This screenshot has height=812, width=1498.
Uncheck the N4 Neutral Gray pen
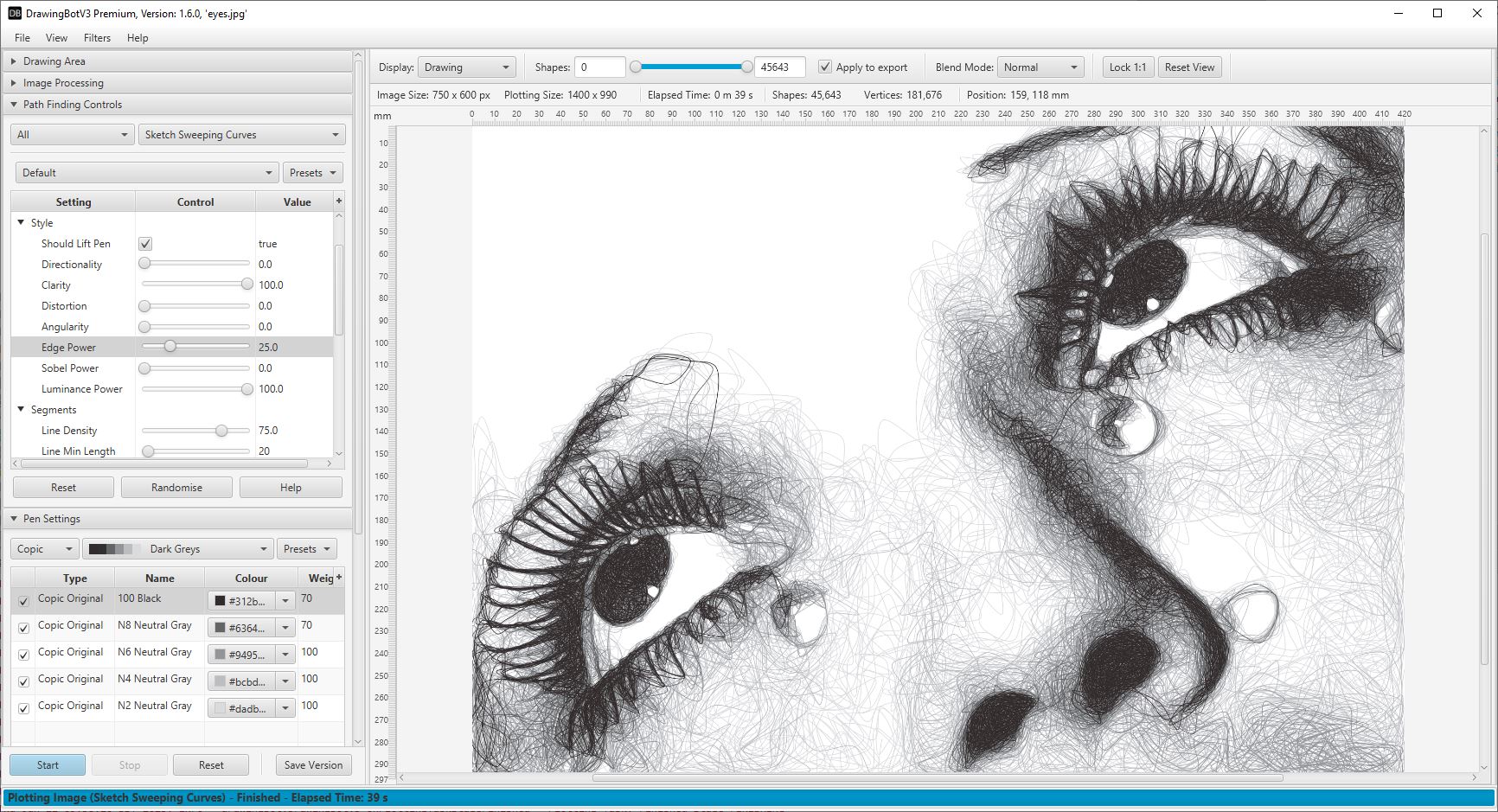pos(23,681)
